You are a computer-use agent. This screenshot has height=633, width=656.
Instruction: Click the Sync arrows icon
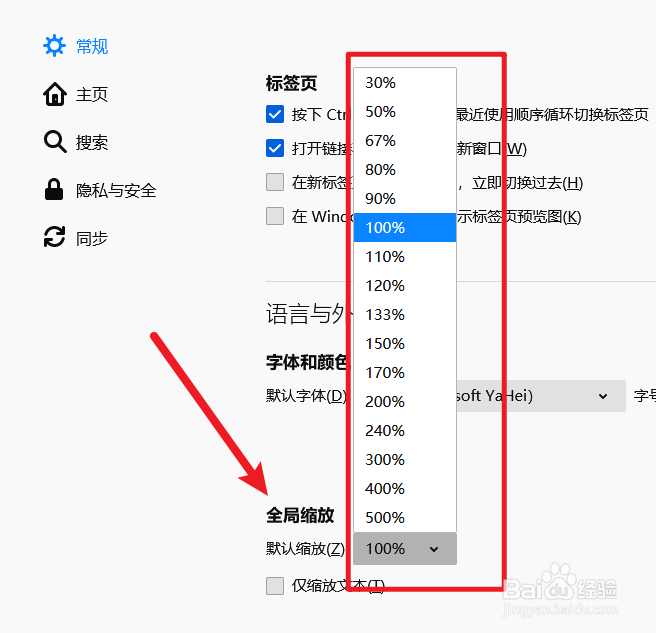[x=54, y=237]
